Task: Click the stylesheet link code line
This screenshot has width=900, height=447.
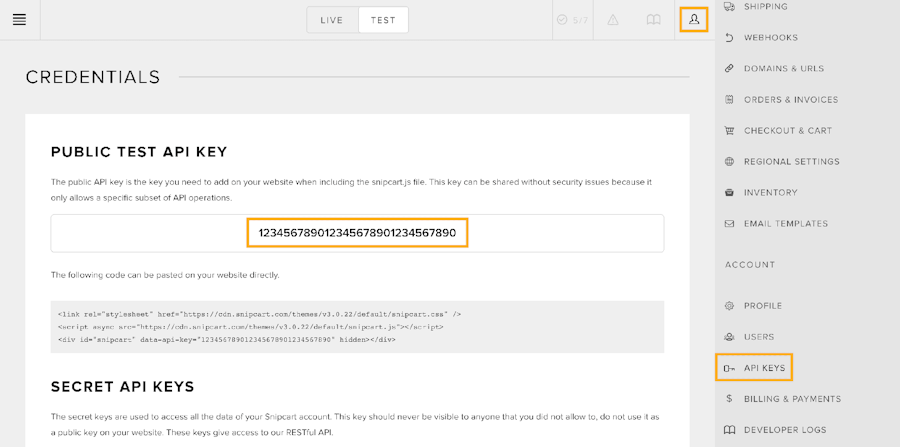Action: pyautogui.click(x=259, y=314)
